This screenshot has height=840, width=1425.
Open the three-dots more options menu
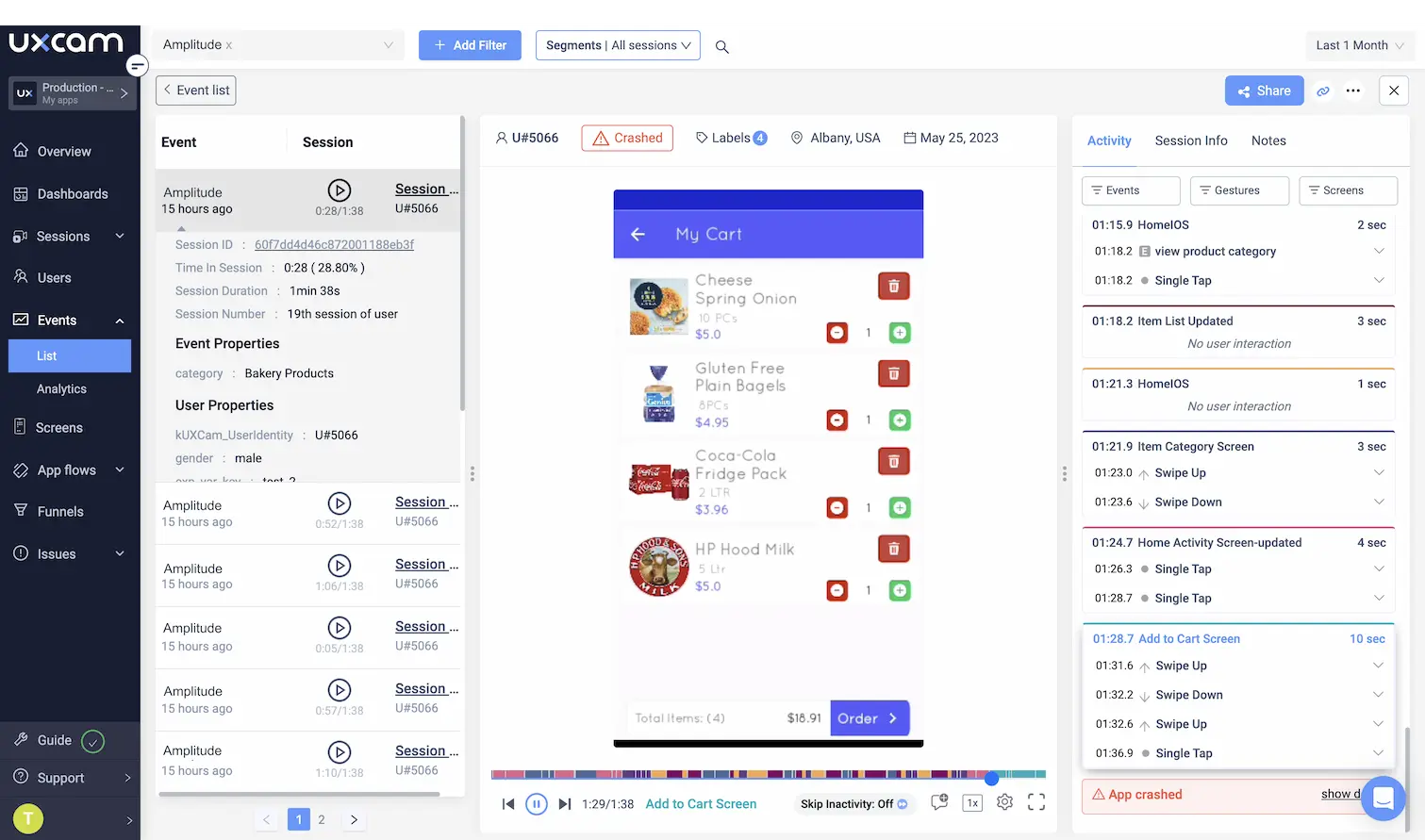1353,91
